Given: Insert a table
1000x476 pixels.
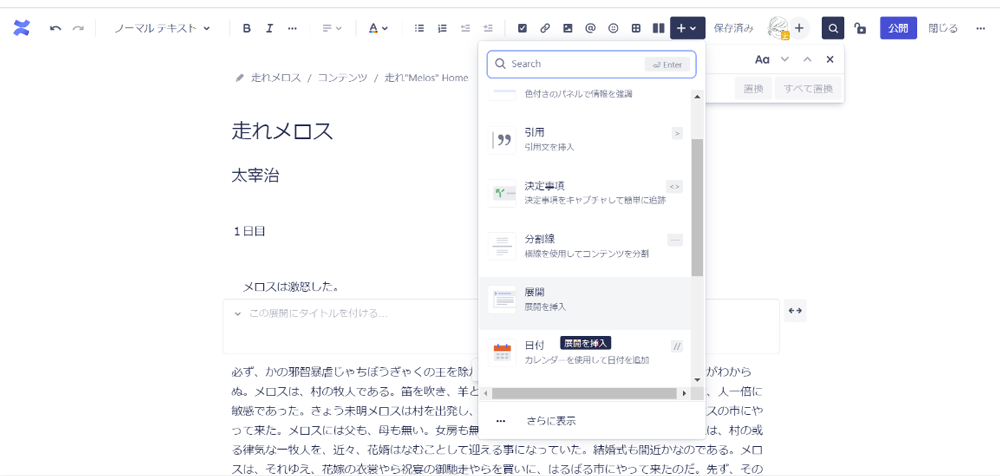Looking at the screenshot, I should tap(636, 28).
